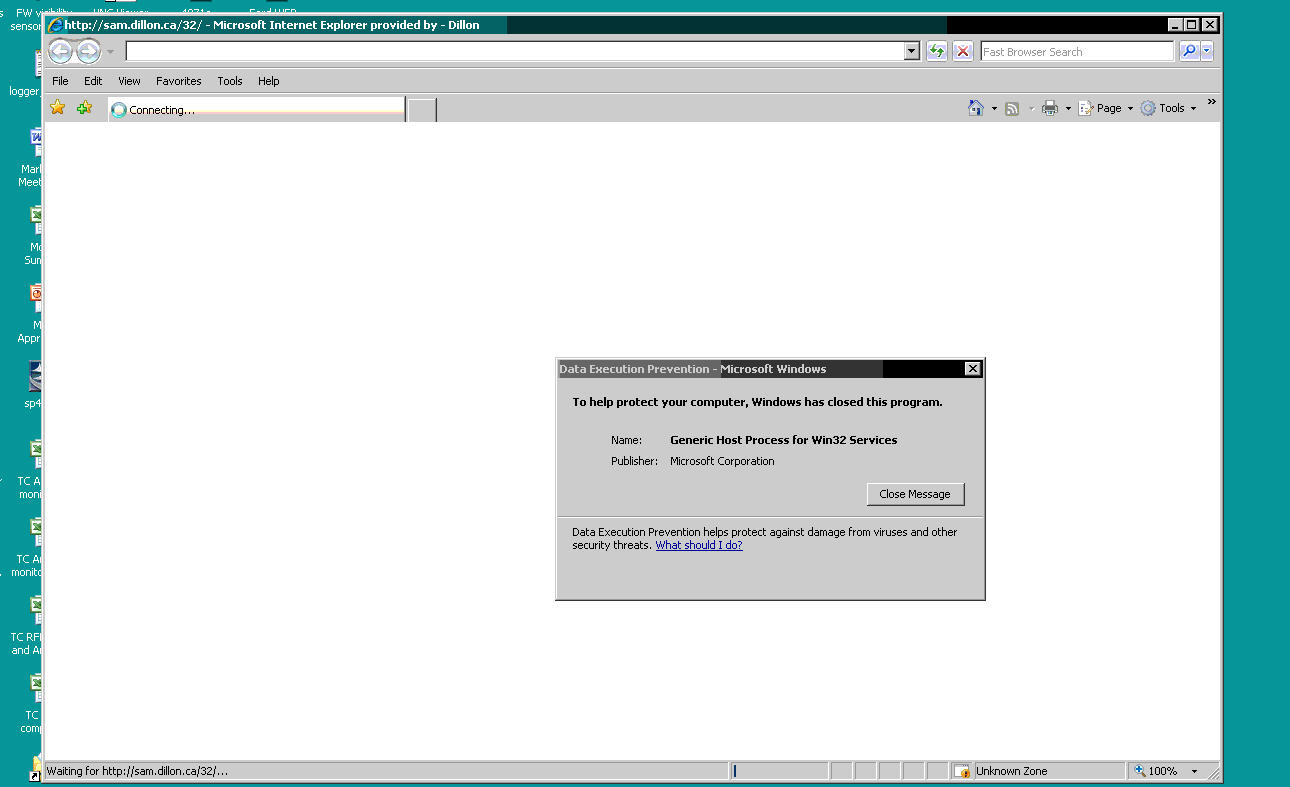Image resolution: width=1290 pixels, height=787 pixels.
Task: Open Favorites Center star icon
Action: [x=57, y=106]
